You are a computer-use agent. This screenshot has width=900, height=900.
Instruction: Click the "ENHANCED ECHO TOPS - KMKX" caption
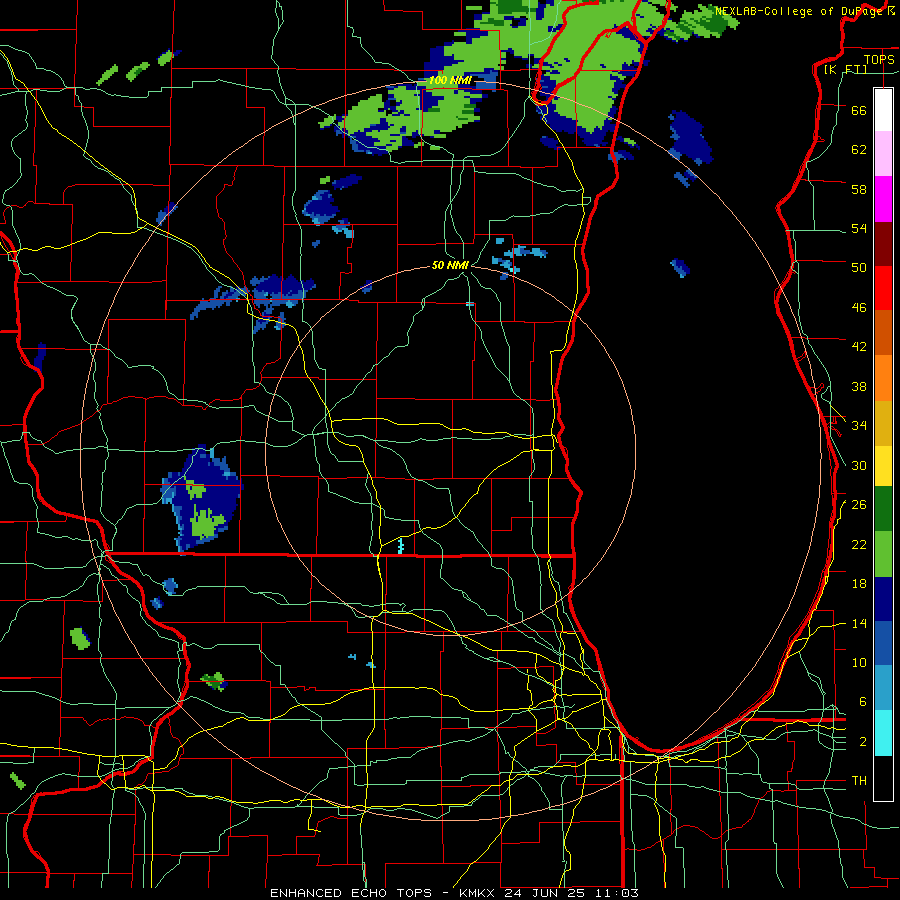tap(382, 893)
